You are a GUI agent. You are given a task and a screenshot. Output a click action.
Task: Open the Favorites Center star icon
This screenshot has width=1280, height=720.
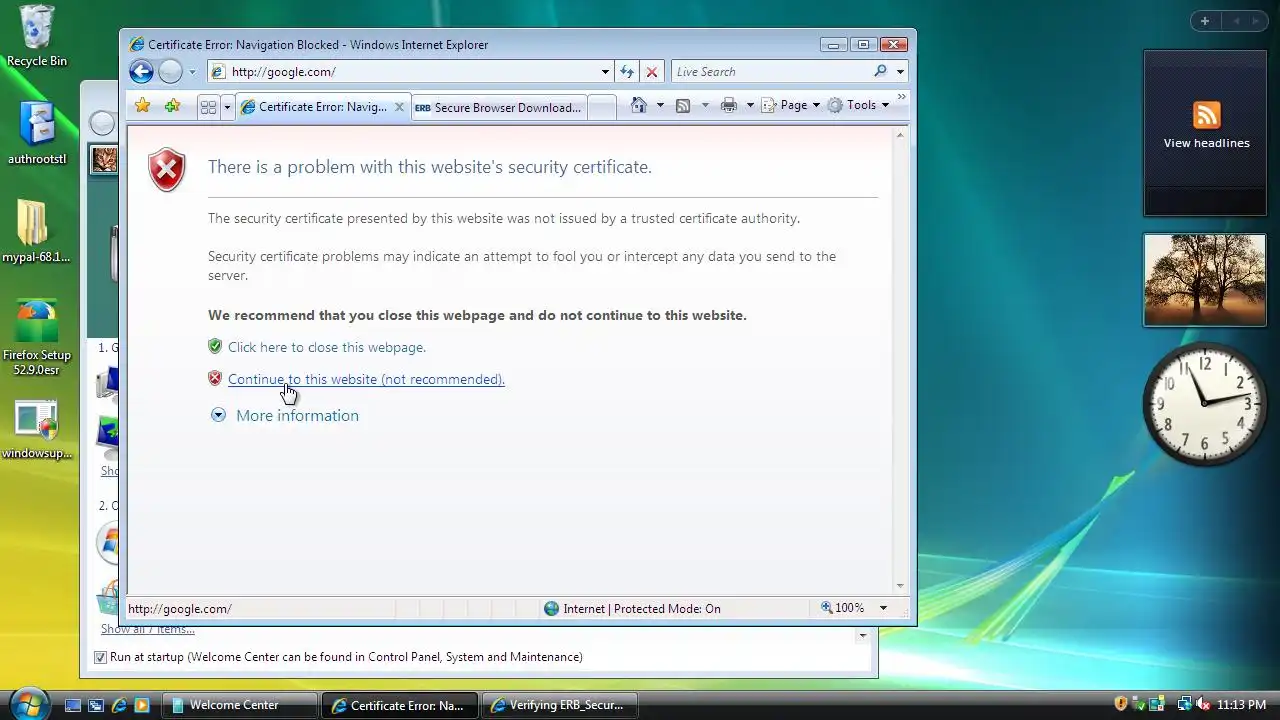click(x=142, y=106)
